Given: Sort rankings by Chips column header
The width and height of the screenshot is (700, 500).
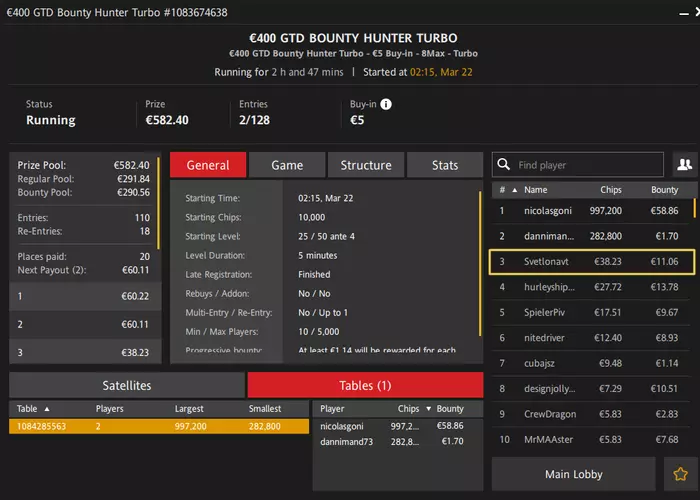Looking at the screenshot, I should click(611, 190).
